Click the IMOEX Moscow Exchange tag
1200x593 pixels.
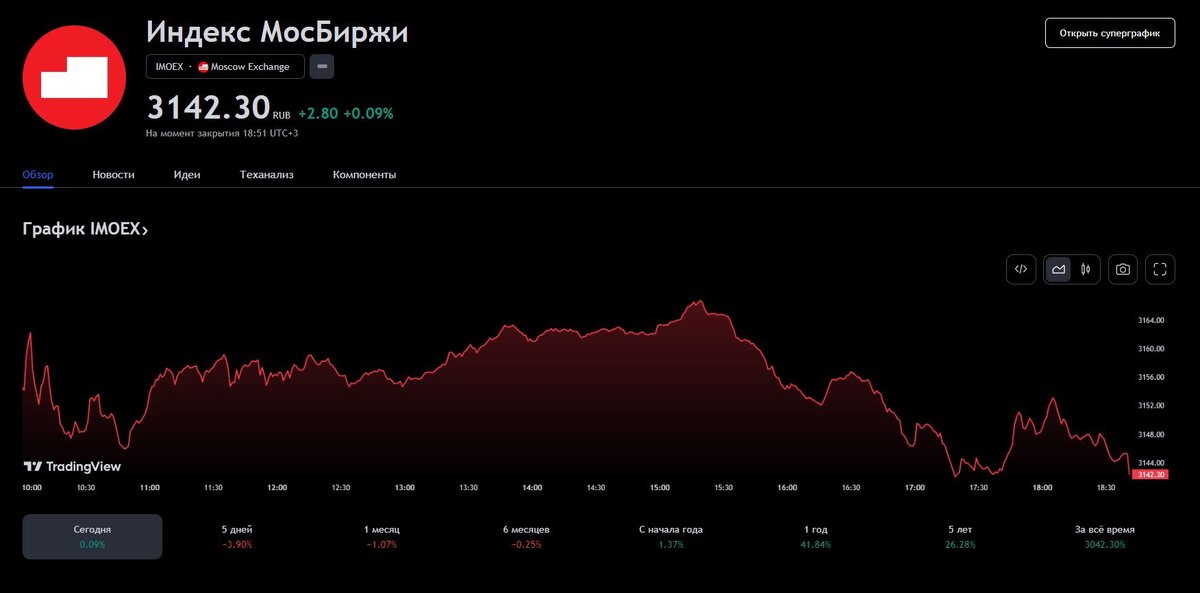coord(225,67)
